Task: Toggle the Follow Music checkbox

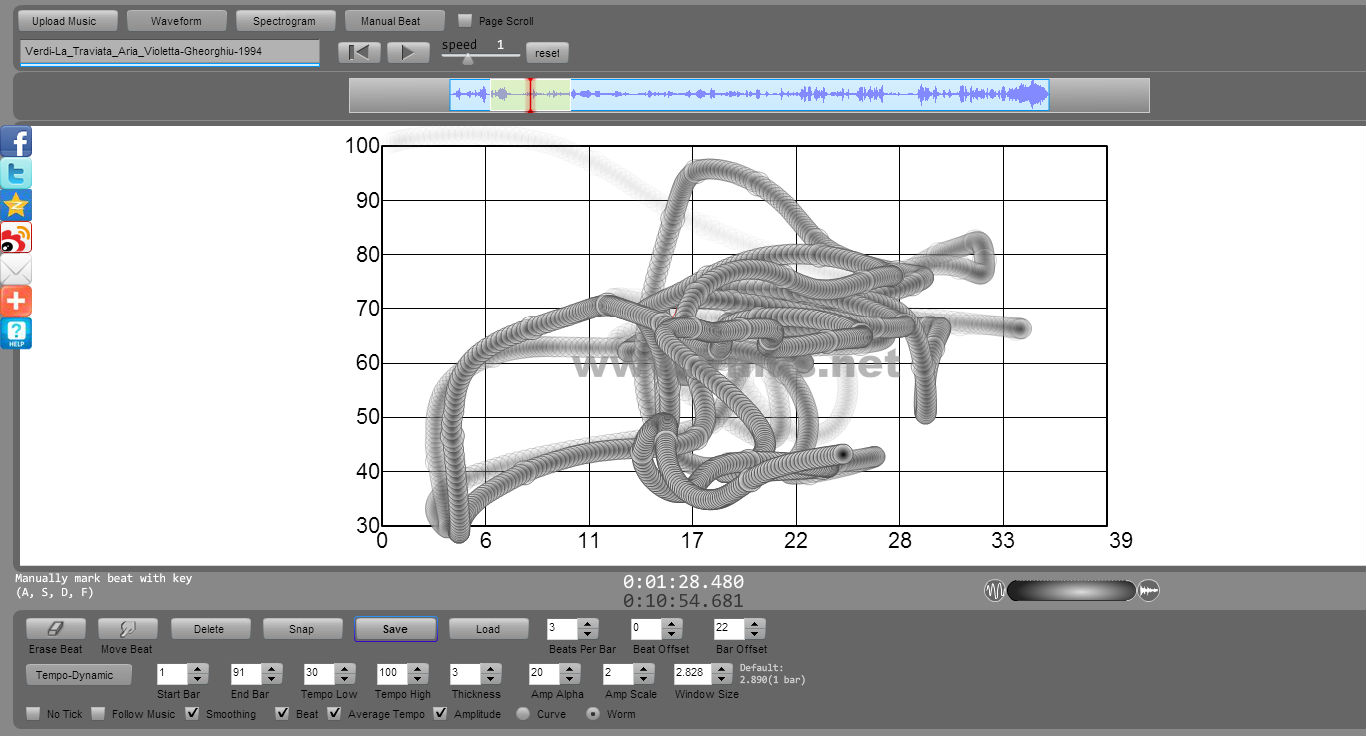Action: pyautogui.click(x=98, y=714)
